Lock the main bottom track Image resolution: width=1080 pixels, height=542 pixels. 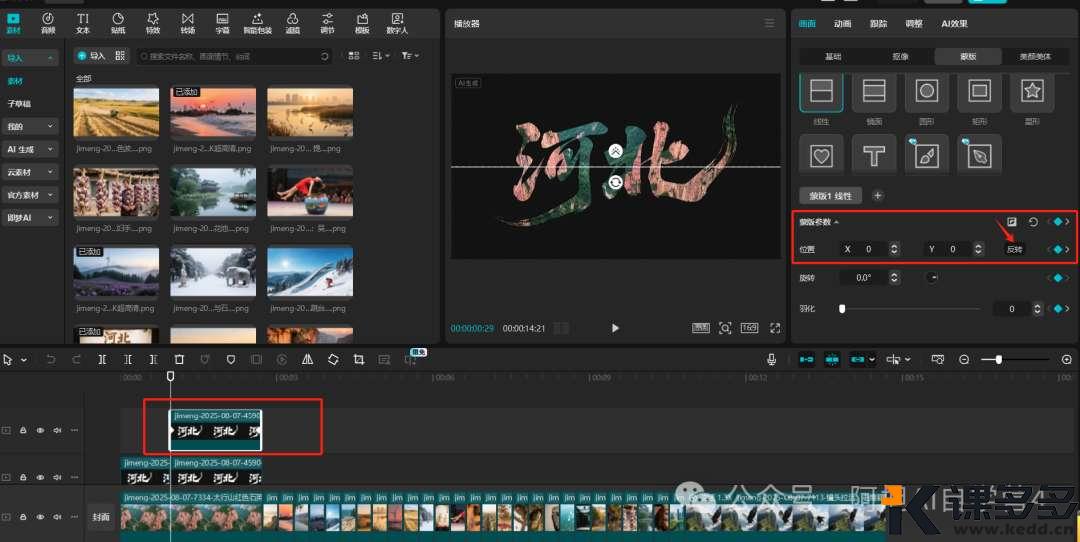23,517
